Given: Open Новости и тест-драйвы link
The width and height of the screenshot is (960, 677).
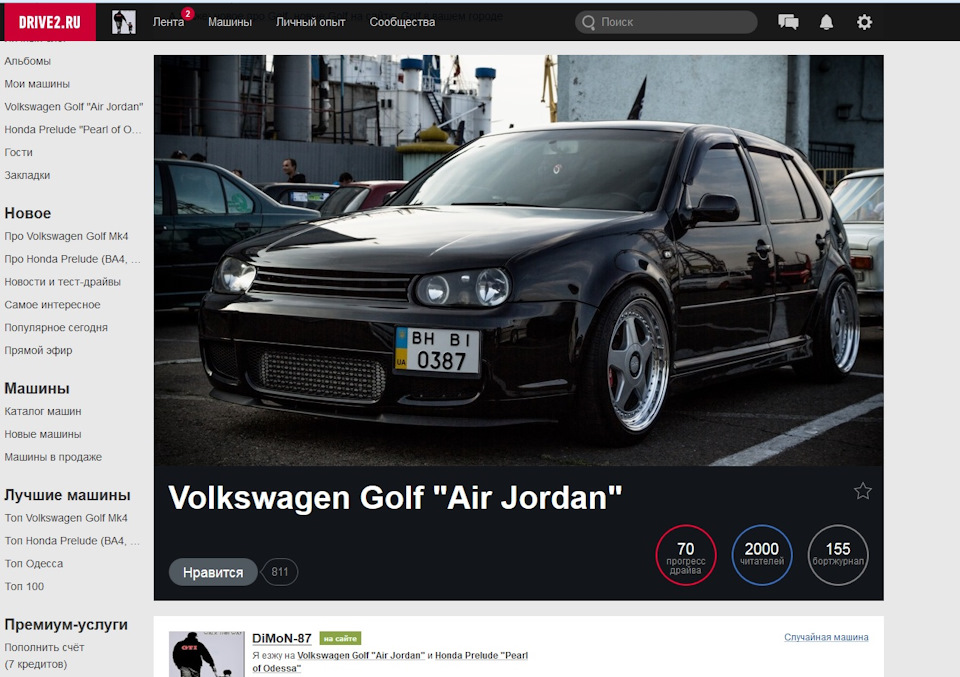Looking at the screenshot, I should [62, 282].
